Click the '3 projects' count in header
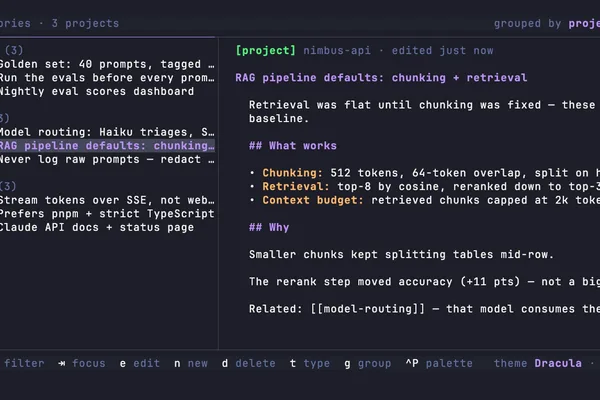 pos(85,23)
